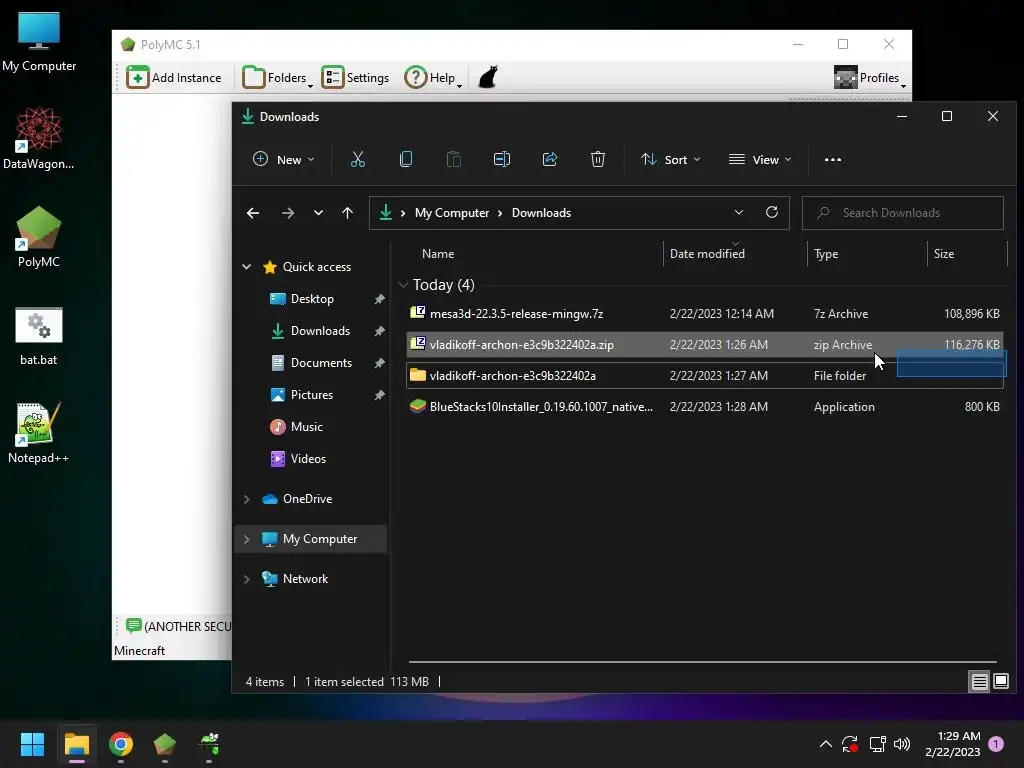Image resolution: width=1024 pixels, height=768 pixels.
Task: Click the Rename icon in Downloads toolbar
Action: pyautogui.click(x=502, y=159)
